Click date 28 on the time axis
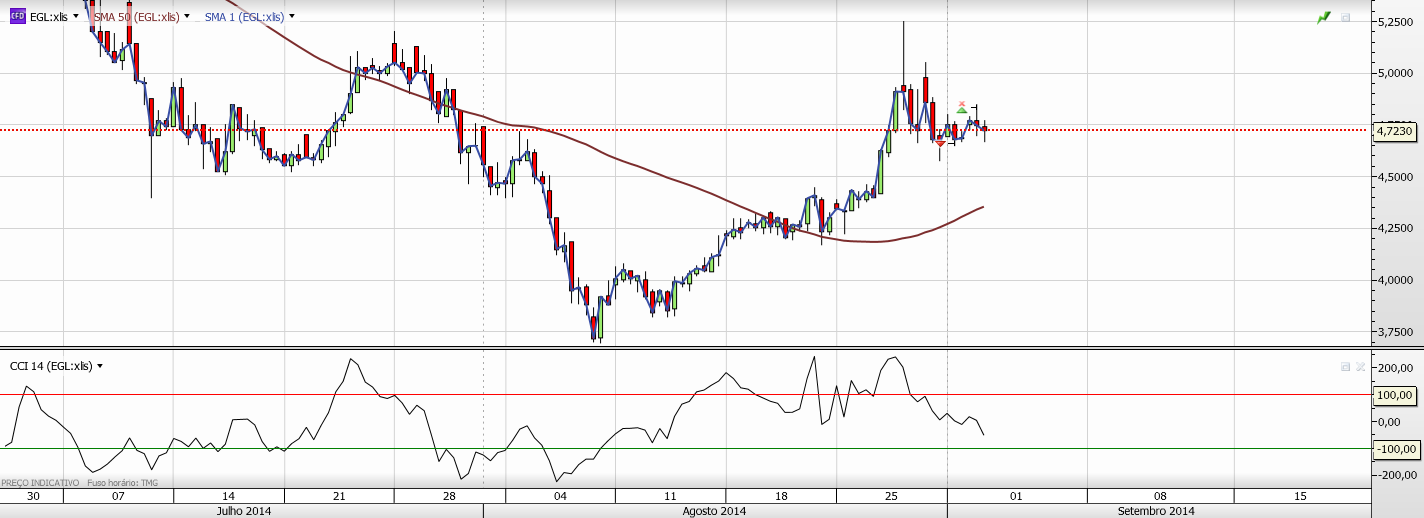 [x=449, y=496]
